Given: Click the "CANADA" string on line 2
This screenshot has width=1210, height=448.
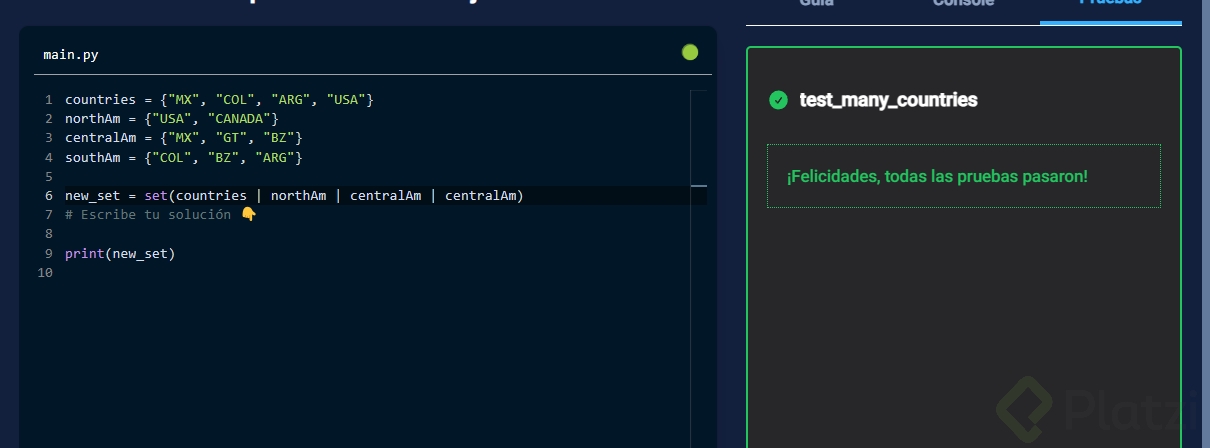Looking at the screenshot, I should click(x=239, y=119).
